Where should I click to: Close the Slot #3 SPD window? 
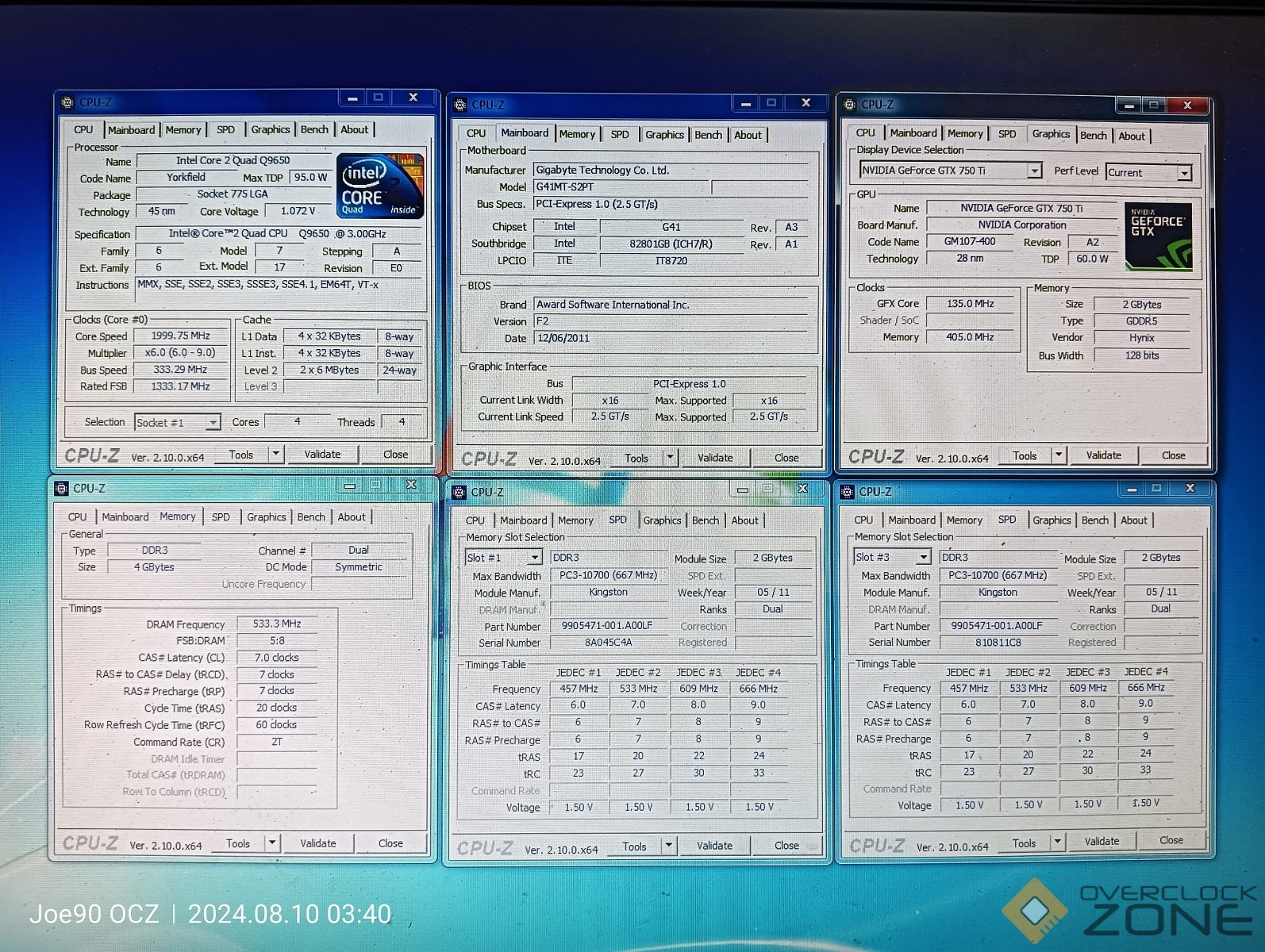point(1190,489)
